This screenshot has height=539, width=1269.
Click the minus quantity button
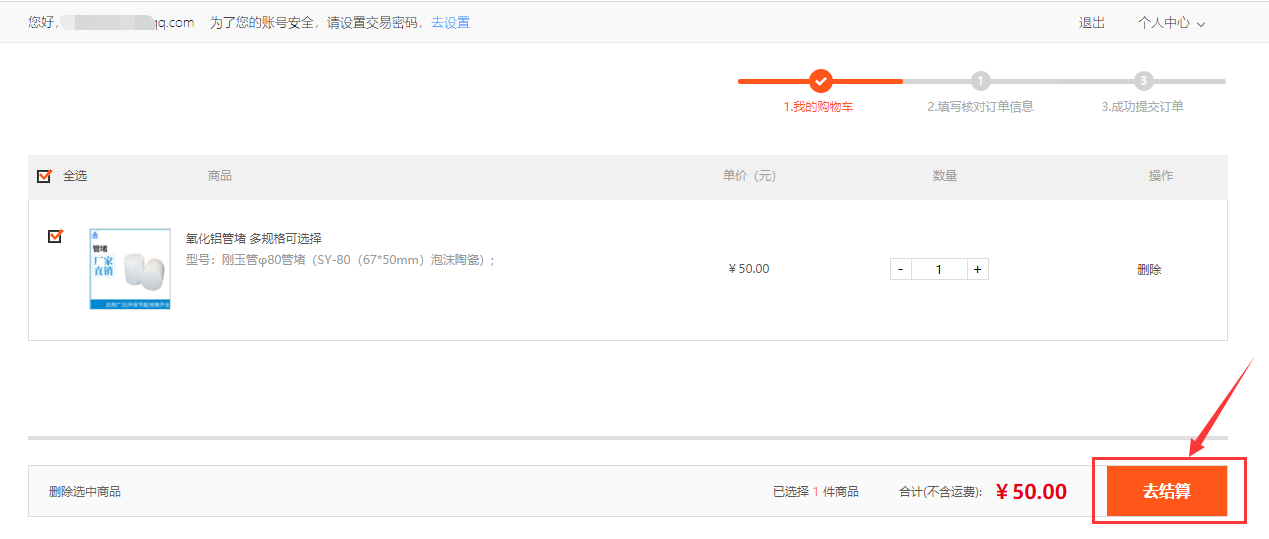900,269
